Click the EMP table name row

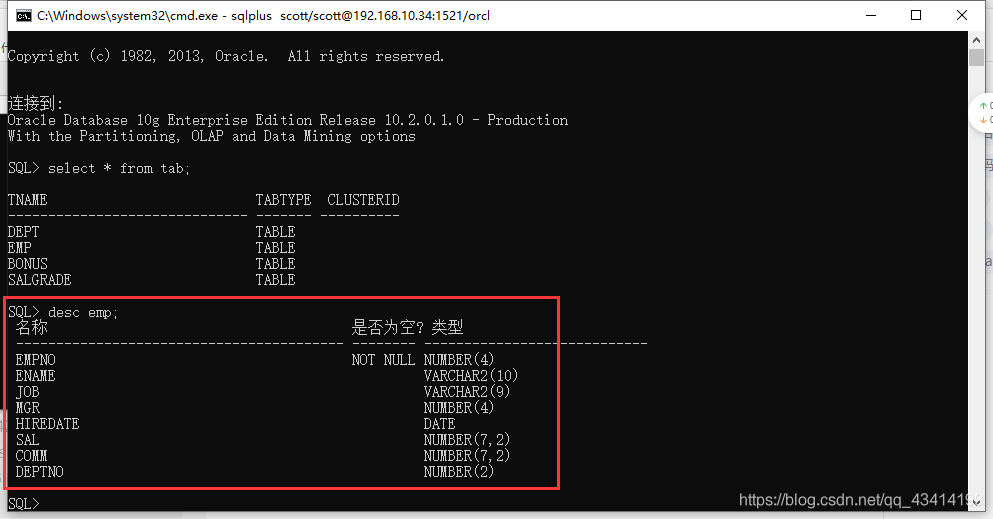(x=20, y=247)
